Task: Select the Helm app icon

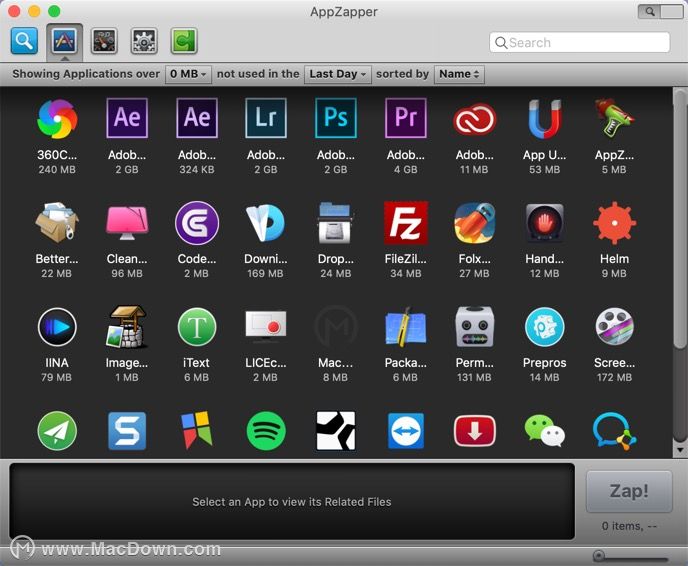Action: [x=614, y=223]
